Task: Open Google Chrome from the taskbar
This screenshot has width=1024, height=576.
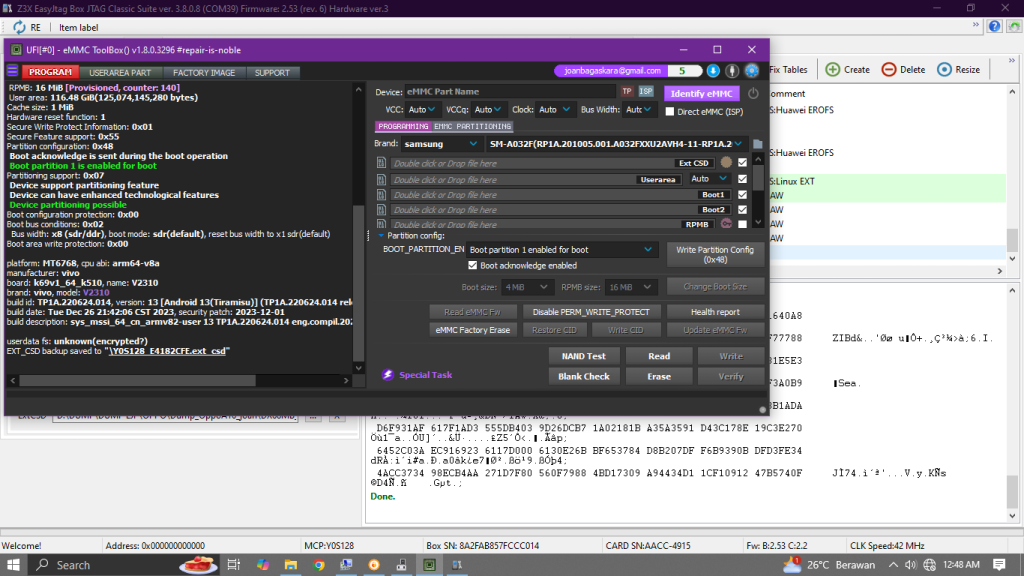Action: pyautogui.click(x=319, y=565)
